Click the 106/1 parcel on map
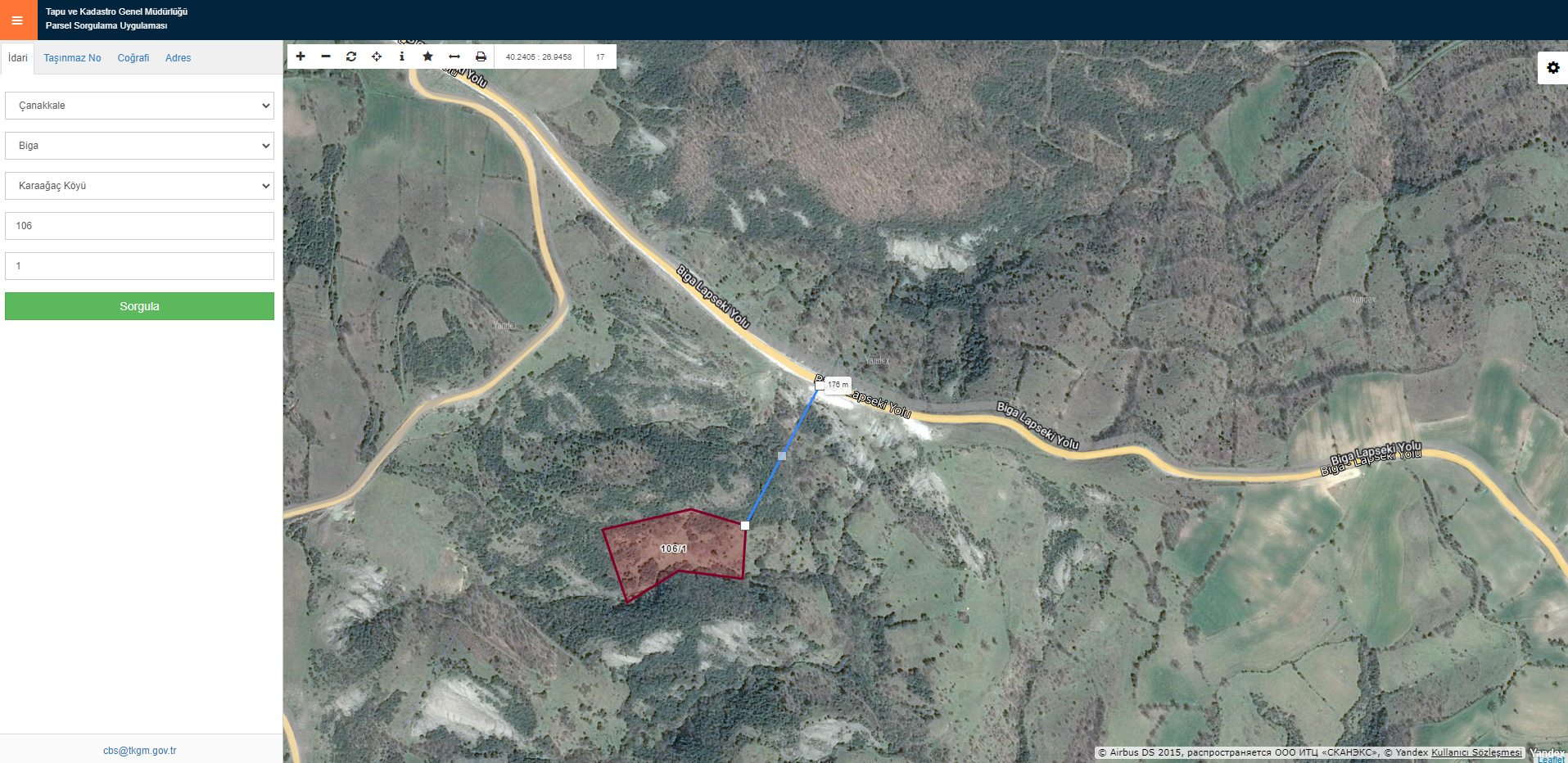1568x763 pixels. [x=674, y=549]
